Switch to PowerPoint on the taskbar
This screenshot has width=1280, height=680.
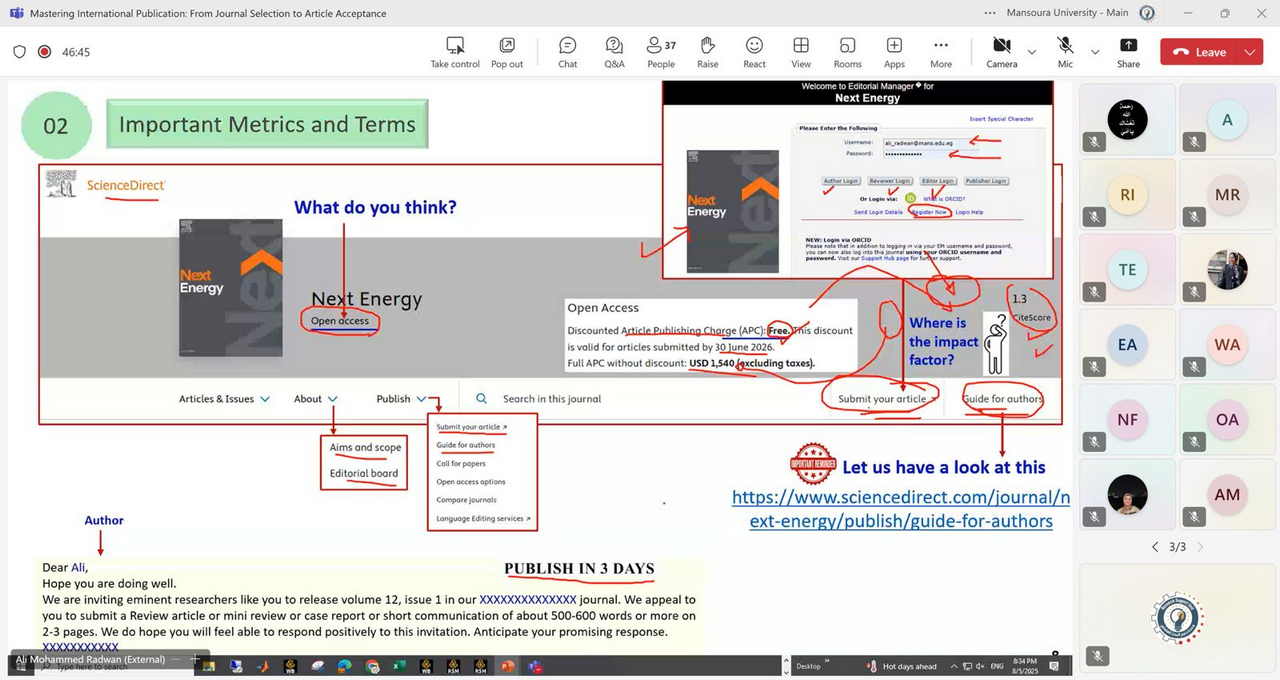[x=508, y=666]
